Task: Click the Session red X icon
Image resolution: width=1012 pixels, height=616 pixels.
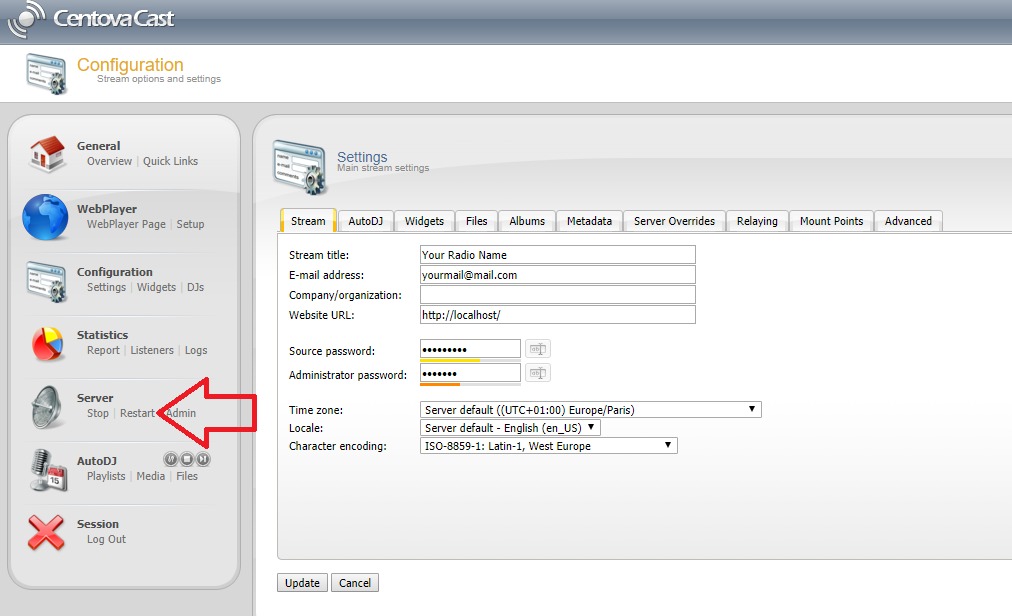Action: pyautogui.click(x=46, y=533)
